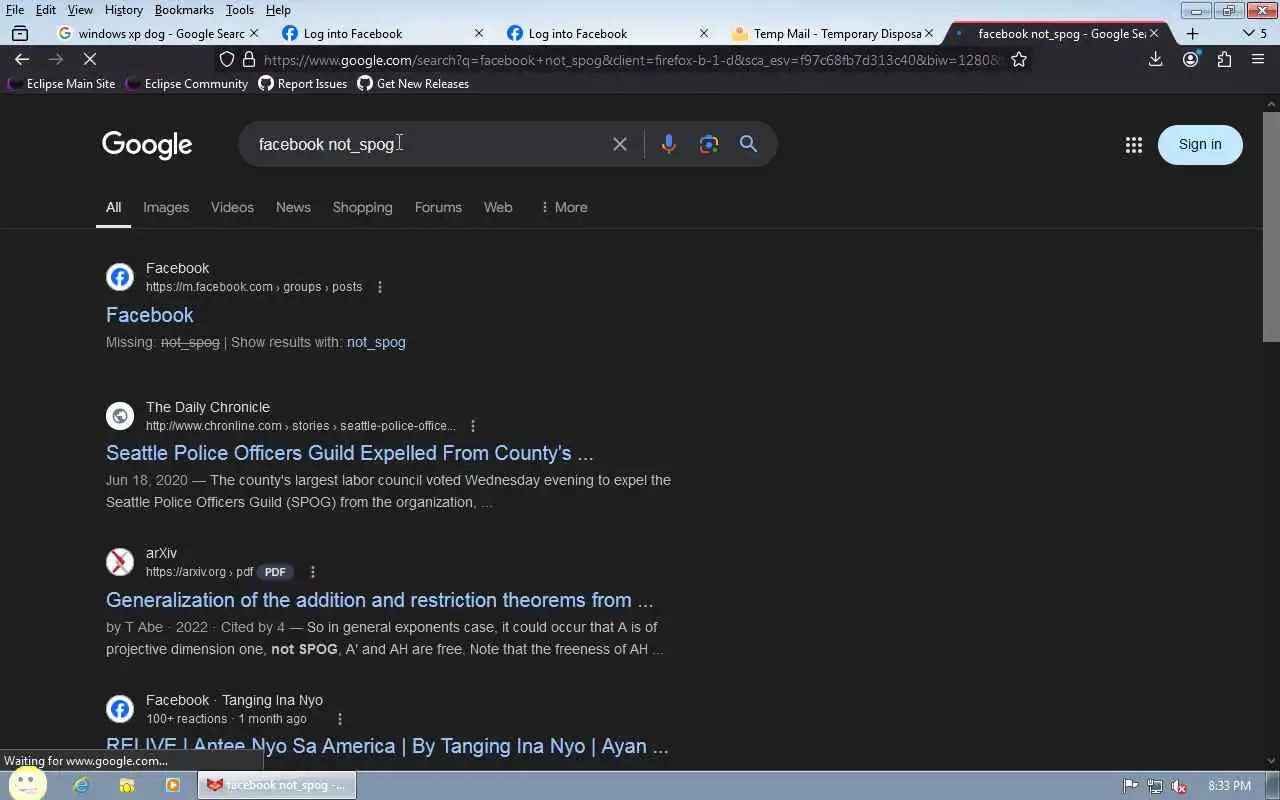Open Eclipse Main Site bookmark
The image size is (1280, 800).
[61, 84]
